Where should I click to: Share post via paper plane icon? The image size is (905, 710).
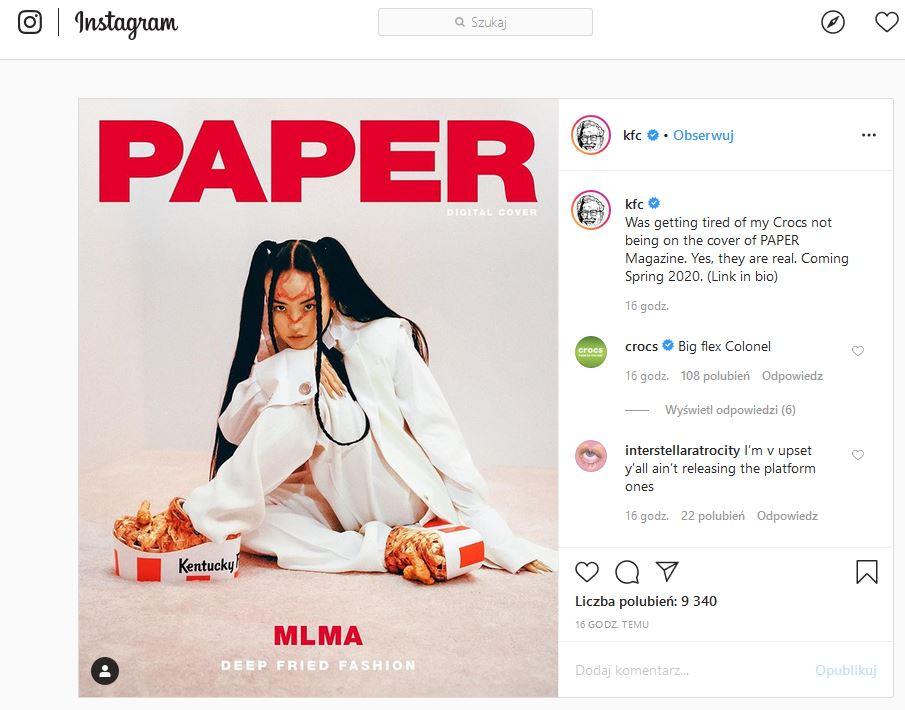click(x=667, y=571)
